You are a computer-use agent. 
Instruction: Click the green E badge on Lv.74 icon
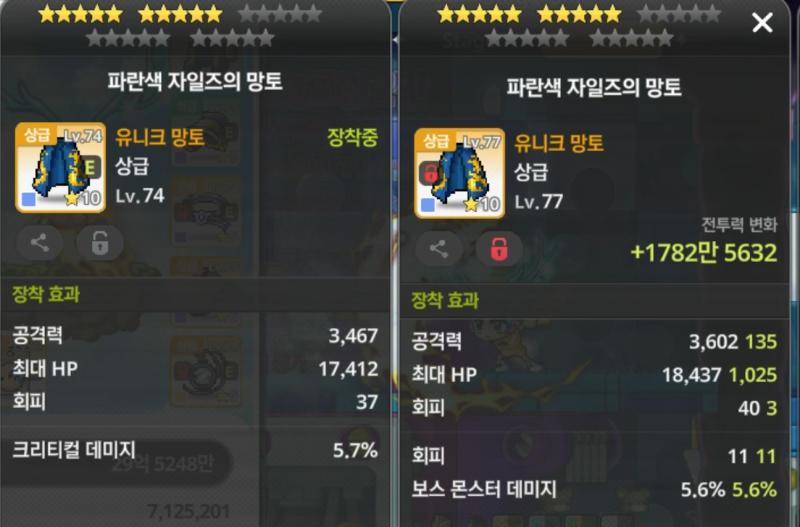91,167
